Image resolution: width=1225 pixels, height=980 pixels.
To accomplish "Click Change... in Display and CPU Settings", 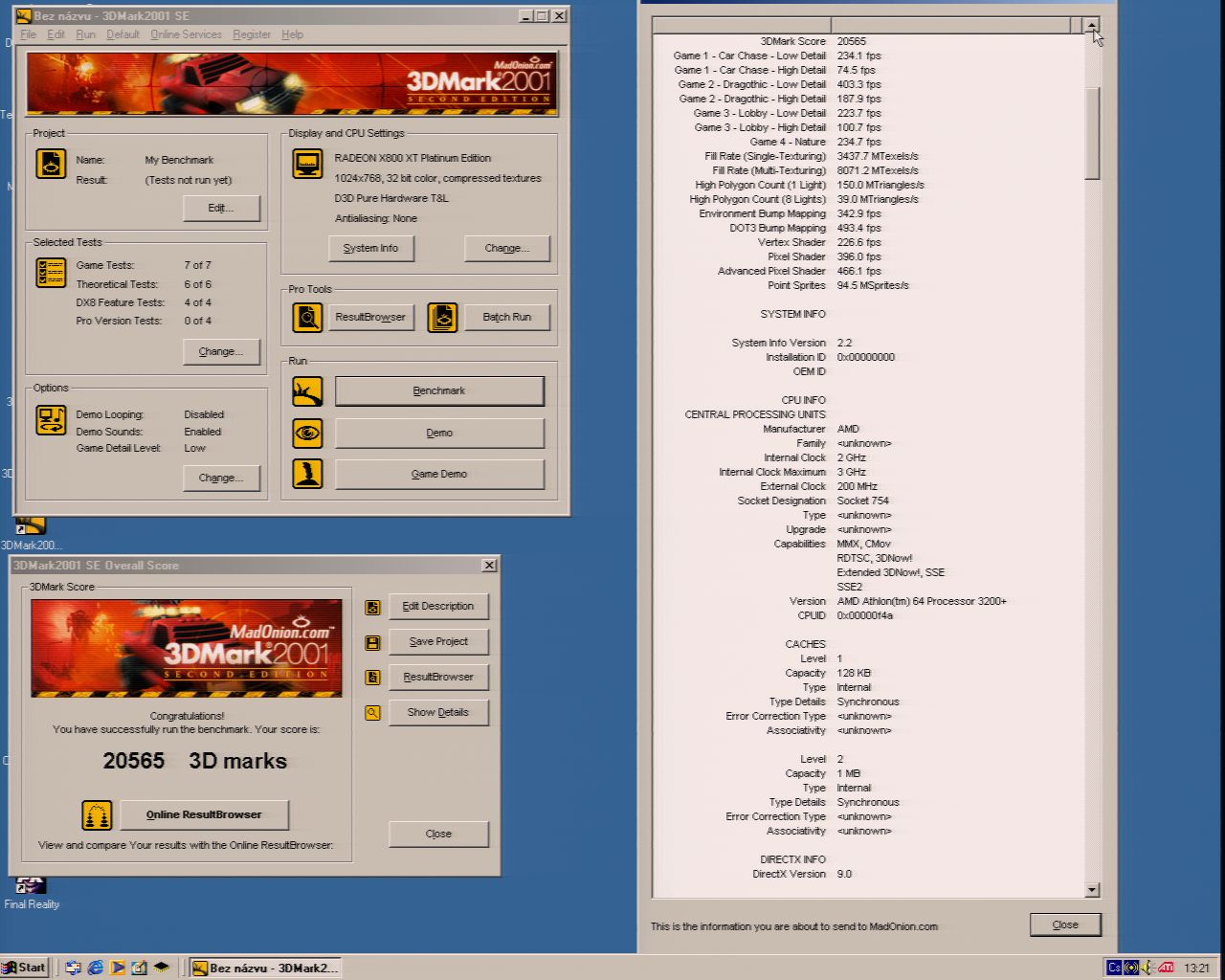I will (507, 248).
